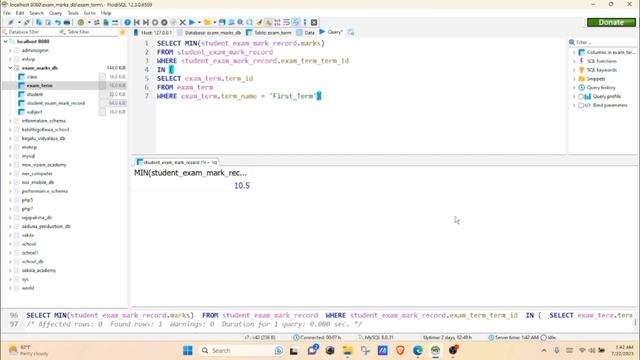Image resolution: width=640 pixels, height=360 pixels.
Task: Open dropdown arrow beside the folder icon
Action: (x=215, y=22)
